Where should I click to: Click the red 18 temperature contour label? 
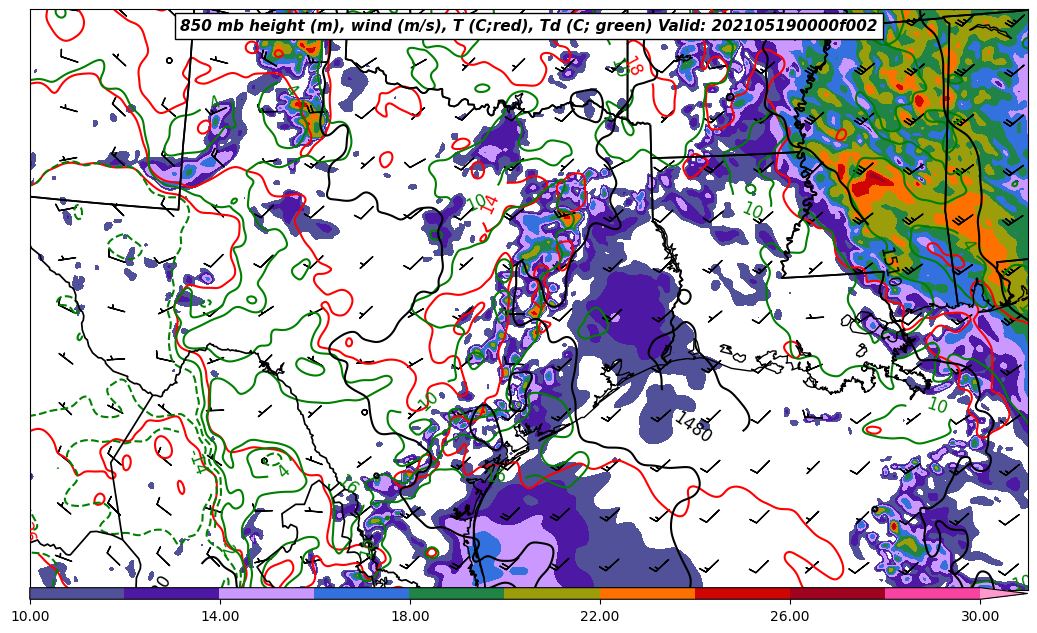tap(632, 66)
